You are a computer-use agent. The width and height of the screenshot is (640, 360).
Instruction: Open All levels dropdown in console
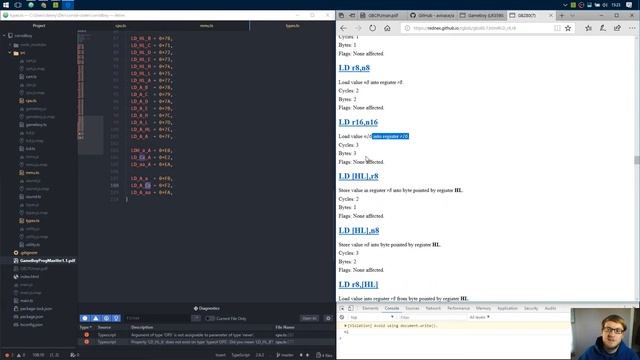point(479,317)
